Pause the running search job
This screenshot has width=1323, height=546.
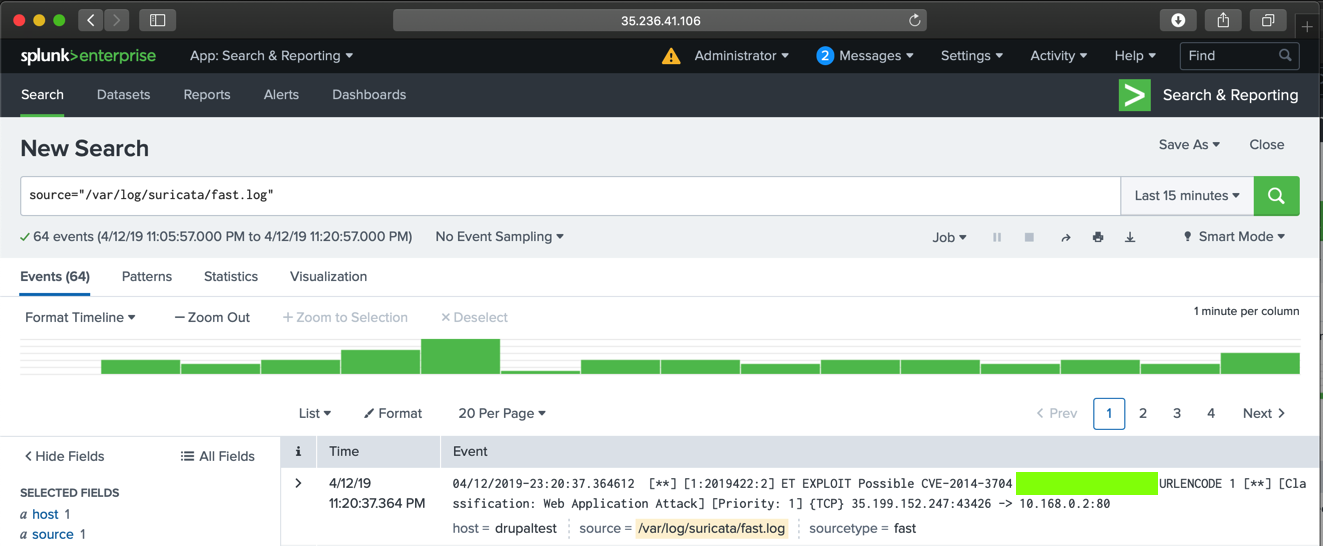(997, 237)
